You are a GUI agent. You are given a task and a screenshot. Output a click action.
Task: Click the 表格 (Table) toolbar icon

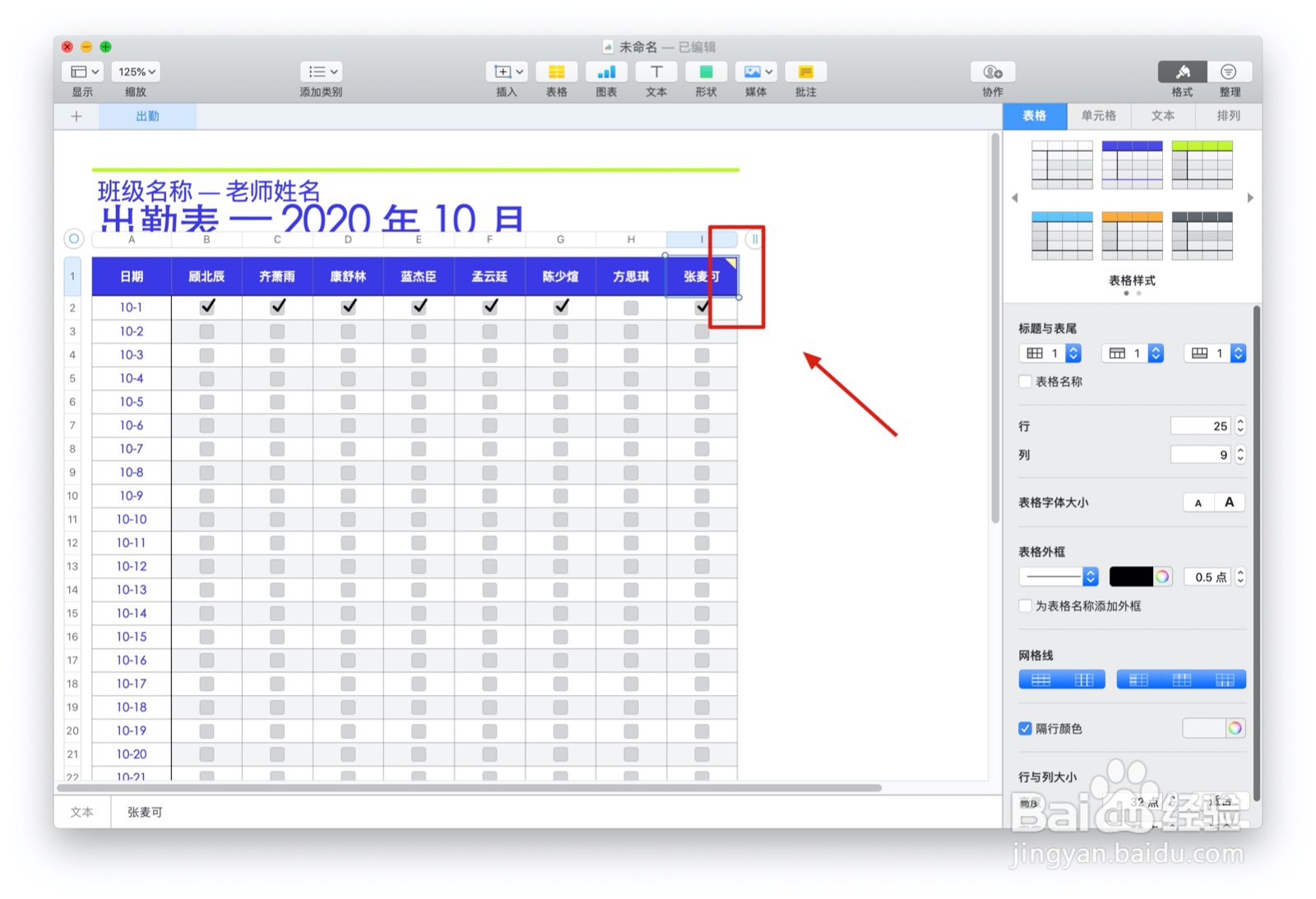557,72
